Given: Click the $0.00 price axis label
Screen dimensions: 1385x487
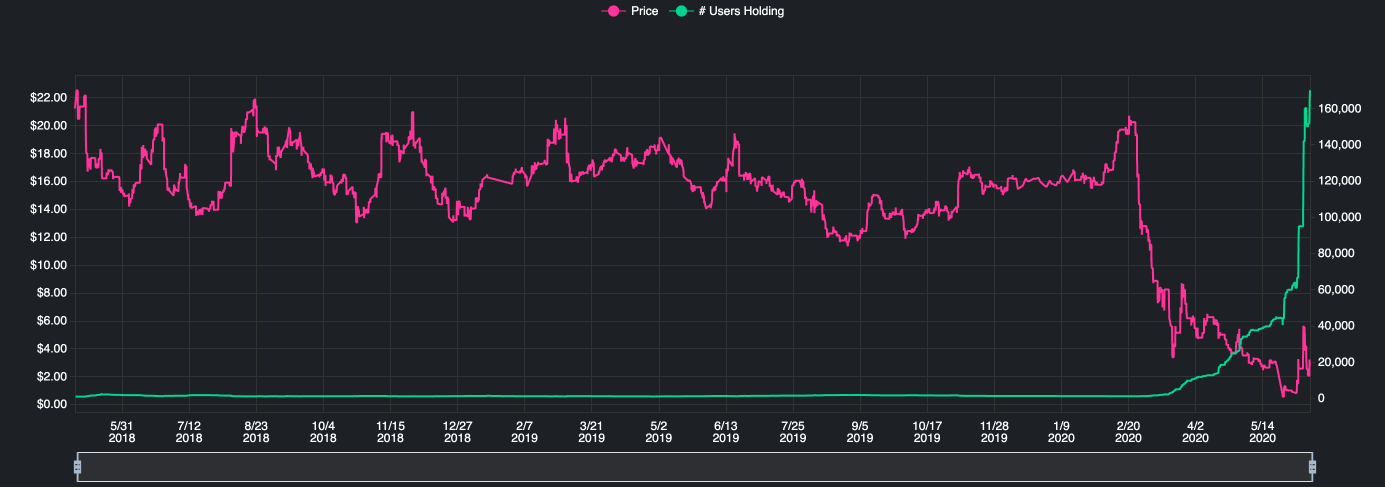Looking at the screenshot, I should [49, 404].
